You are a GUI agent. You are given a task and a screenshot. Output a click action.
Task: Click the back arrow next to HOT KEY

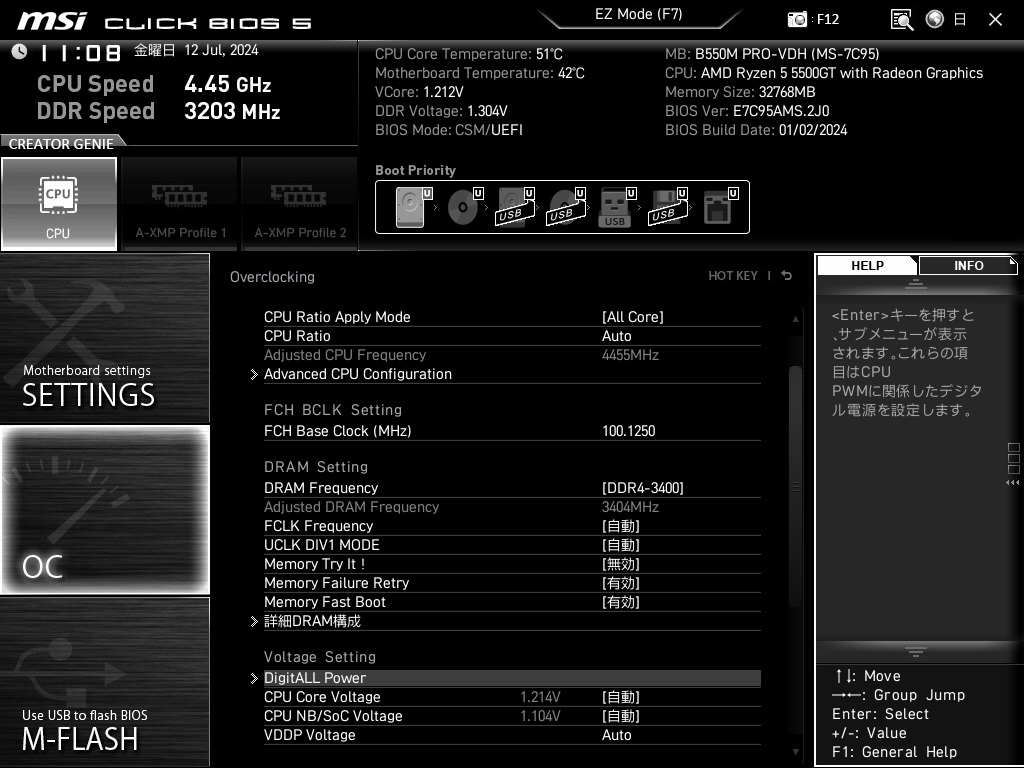tap(787, 276)
